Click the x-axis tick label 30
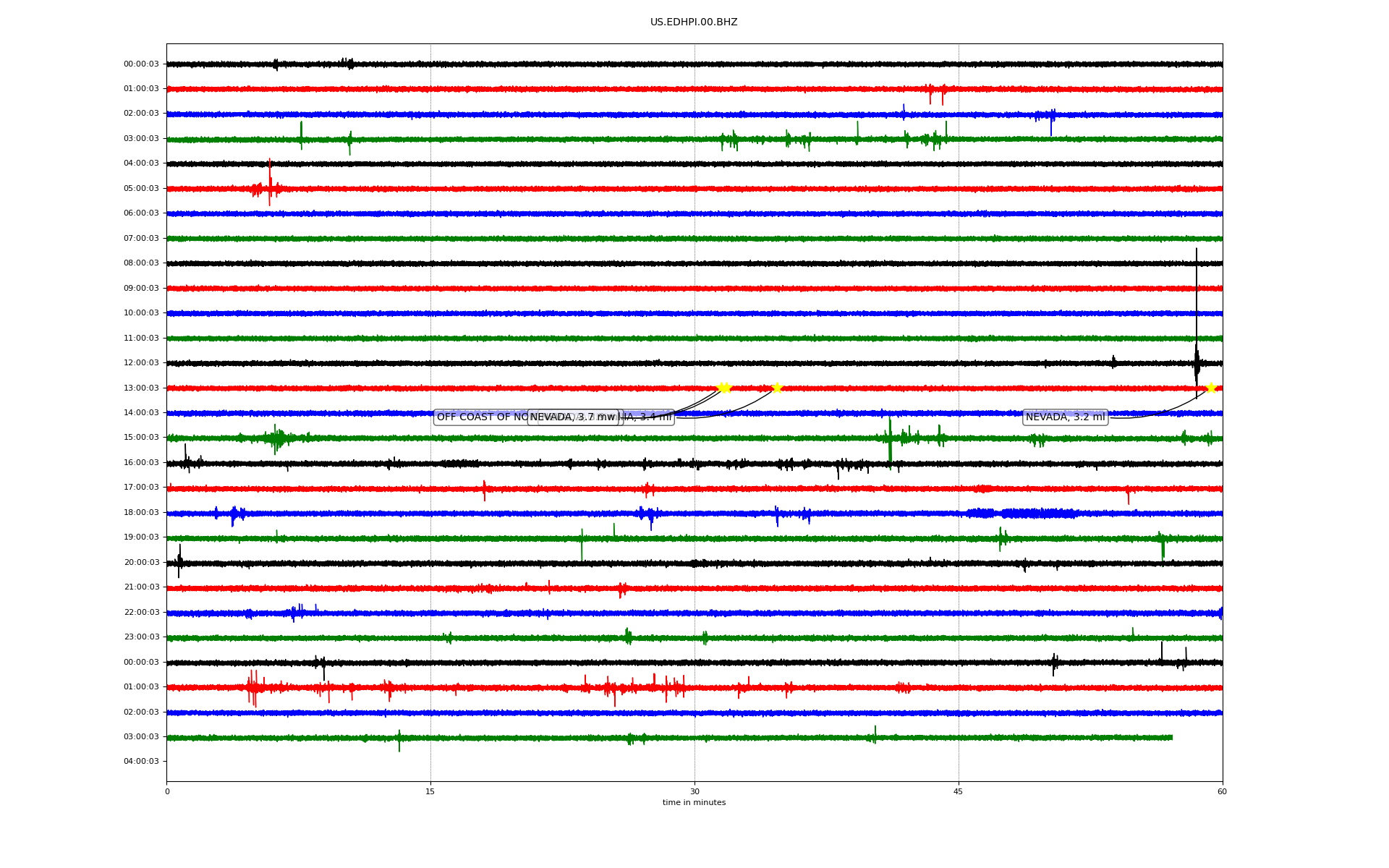This screenshot has width=1389, height=868. point(694,791)
